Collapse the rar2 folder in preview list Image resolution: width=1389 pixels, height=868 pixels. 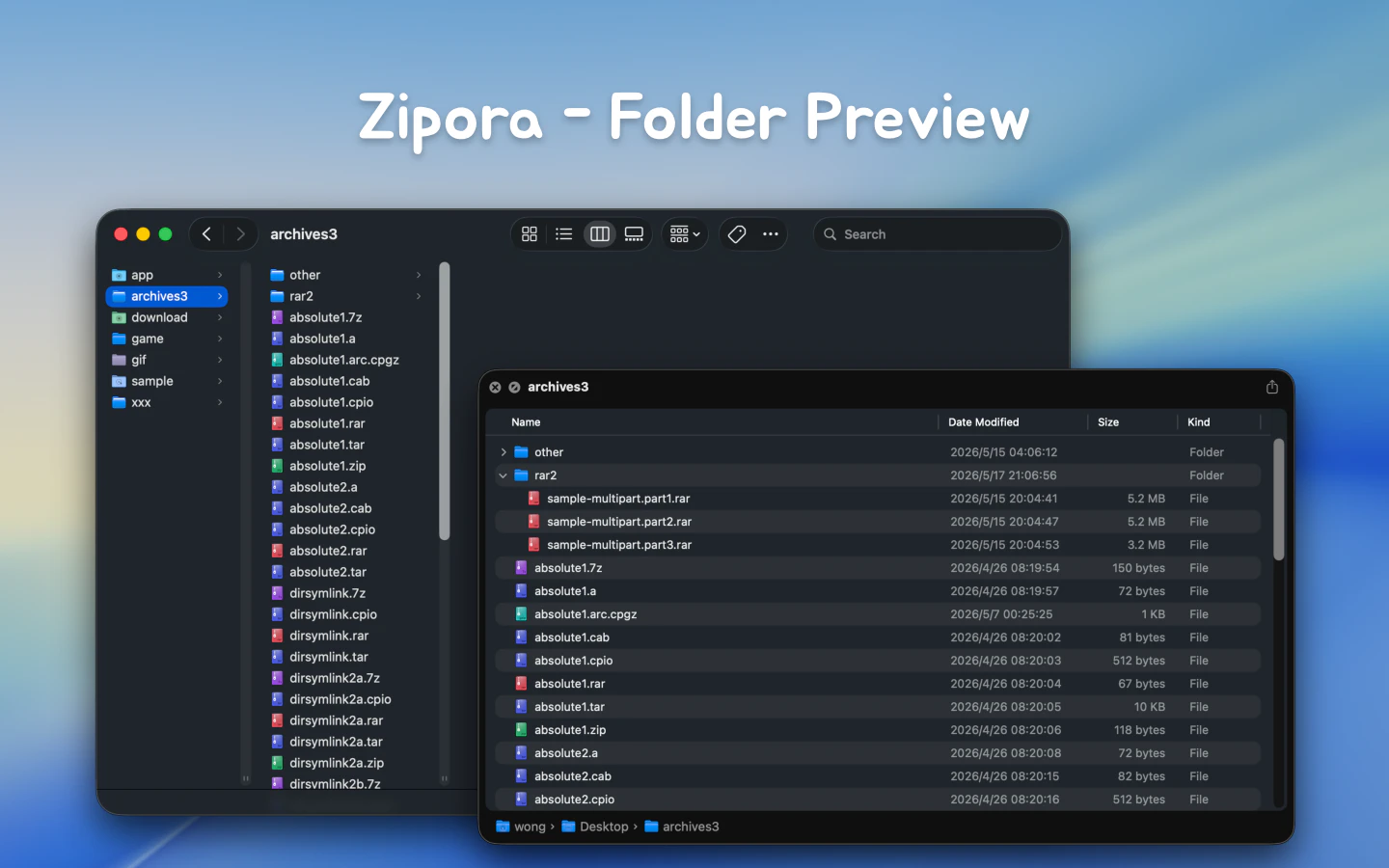(x=504, y=475)
